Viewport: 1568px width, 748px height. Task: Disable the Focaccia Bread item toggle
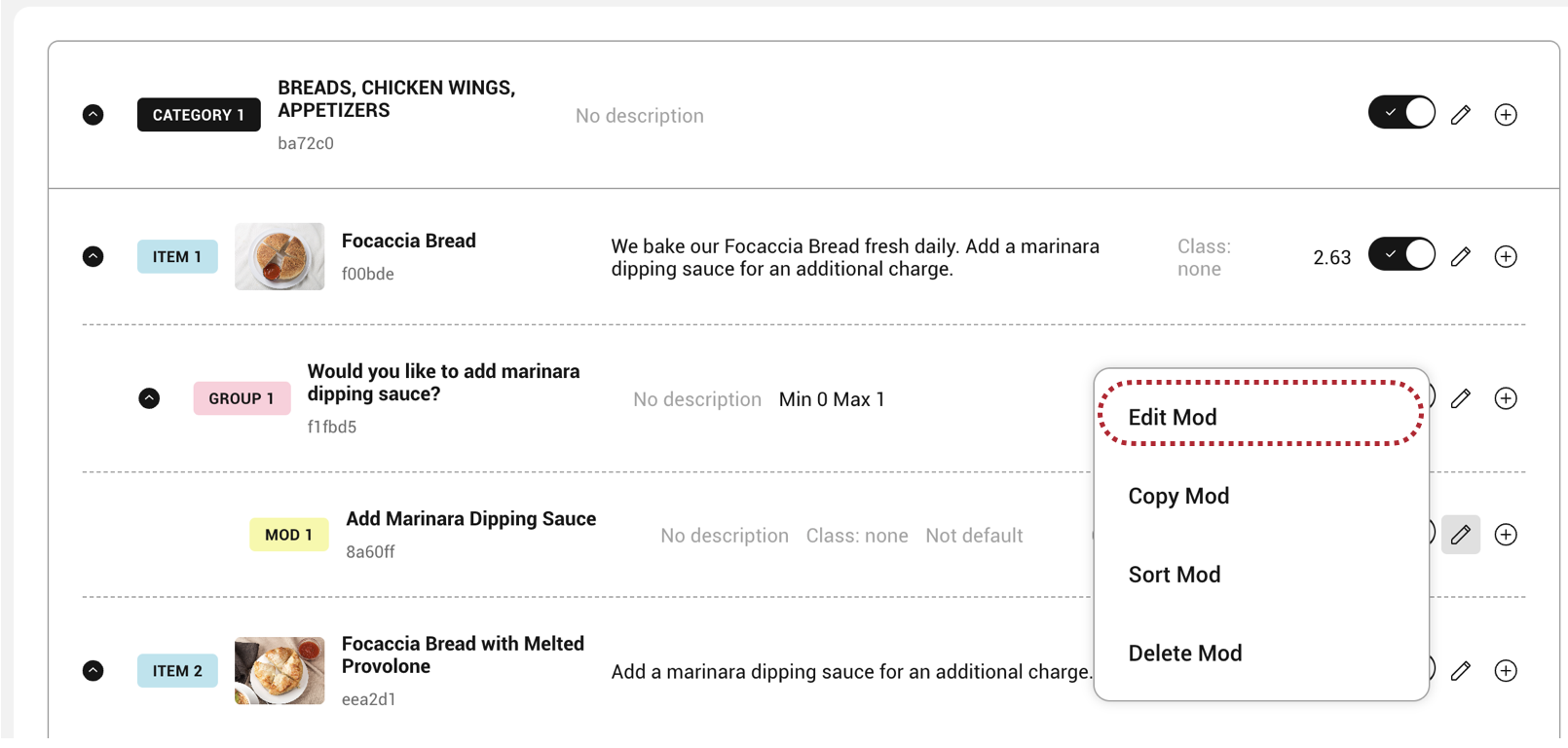(1401, 255)
